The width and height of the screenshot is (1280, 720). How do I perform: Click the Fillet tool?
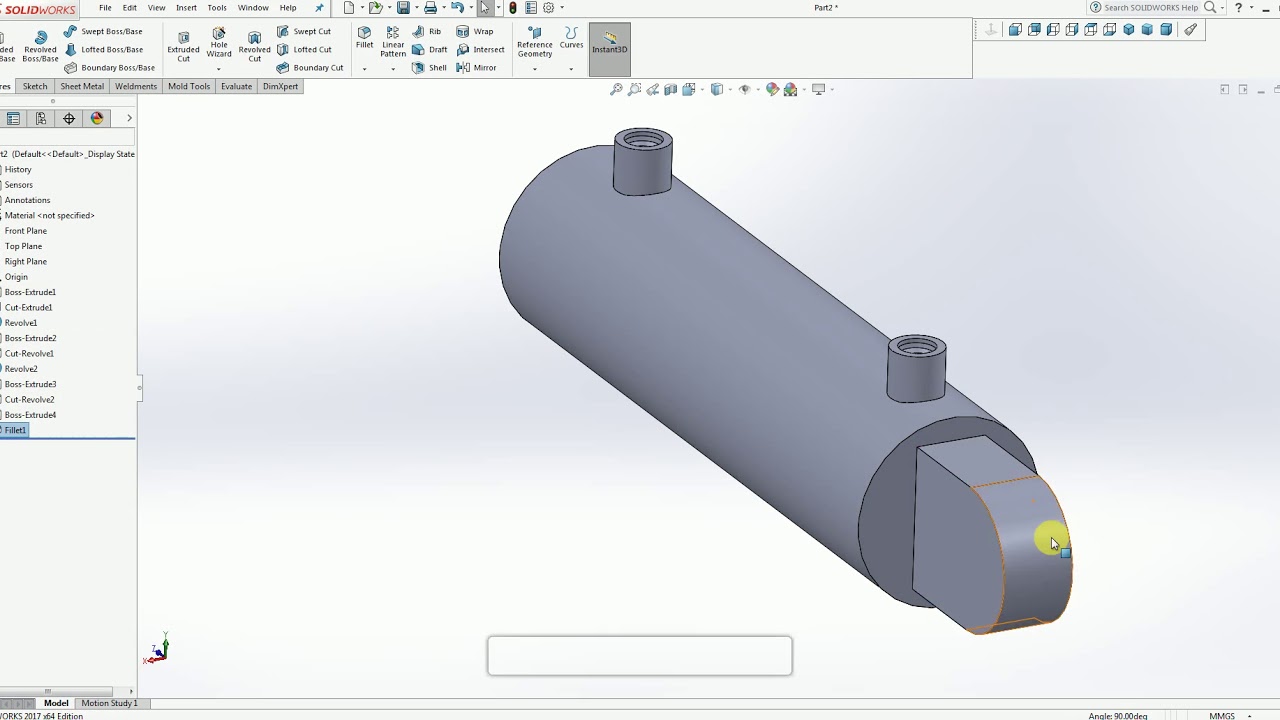[x=364, y=38]
